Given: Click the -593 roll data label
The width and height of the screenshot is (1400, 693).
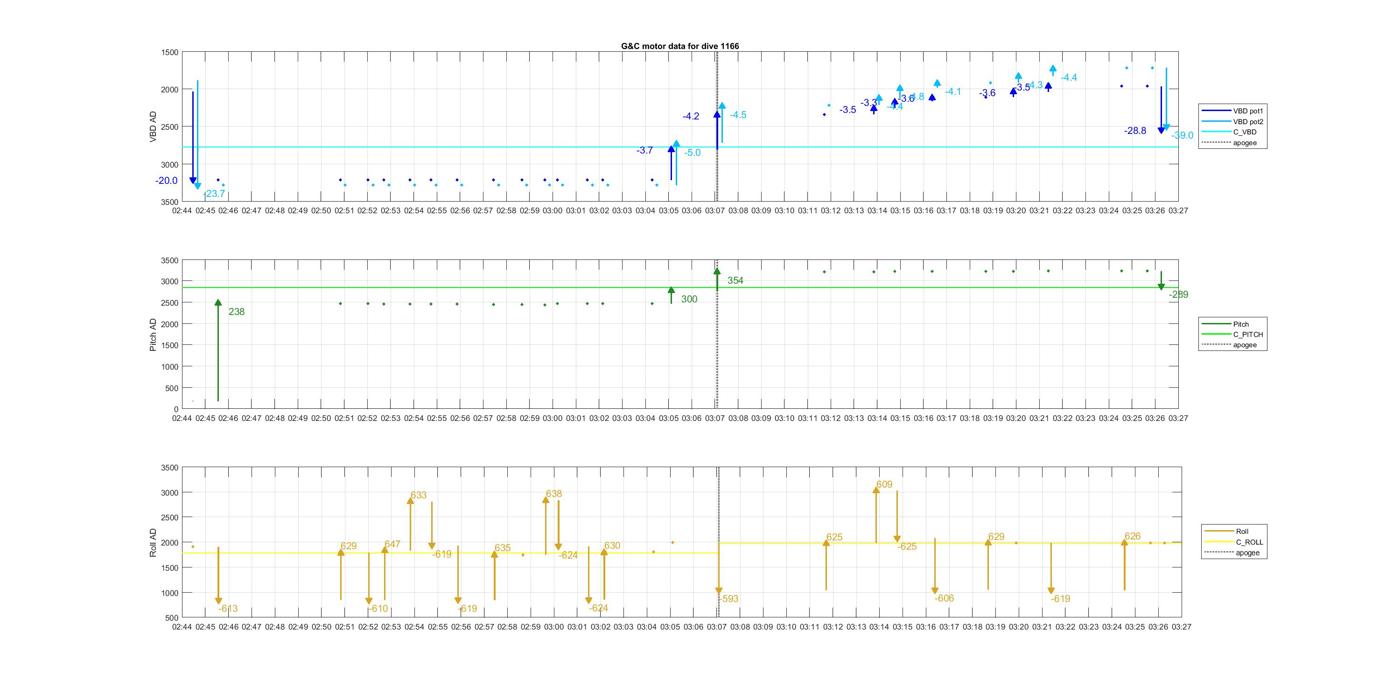Looking at the screenshot, I should tap(728, 599).
